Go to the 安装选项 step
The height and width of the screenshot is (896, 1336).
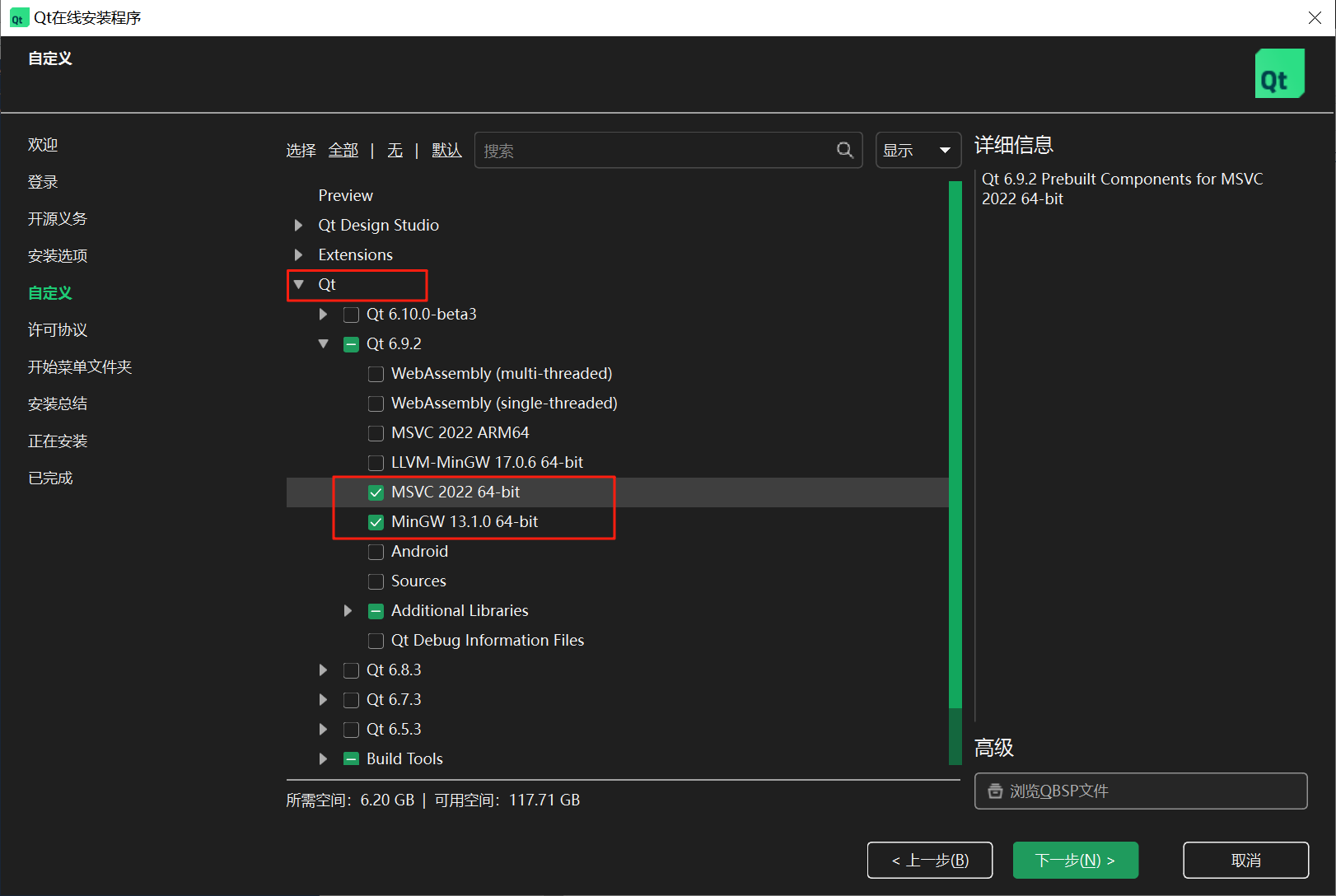tap(58, 256)
